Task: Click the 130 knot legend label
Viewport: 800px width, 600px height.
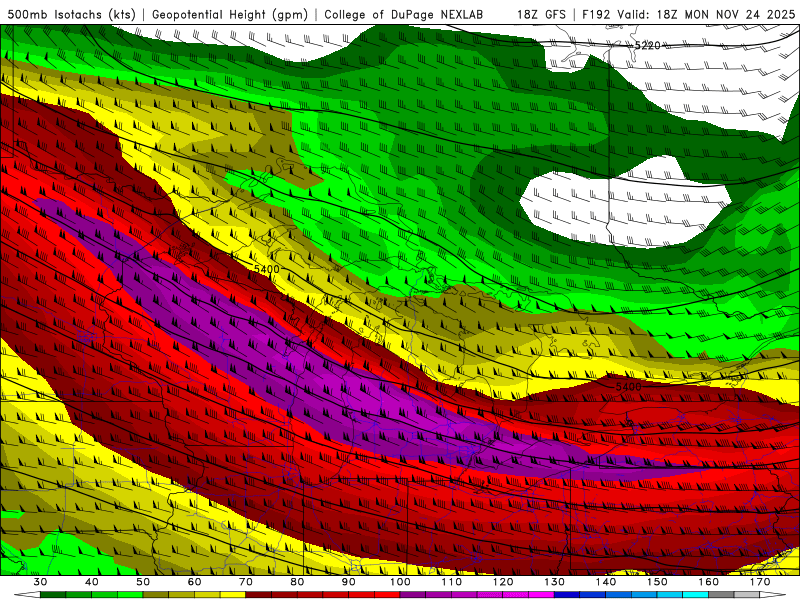Action: click(x=555, y=582)
